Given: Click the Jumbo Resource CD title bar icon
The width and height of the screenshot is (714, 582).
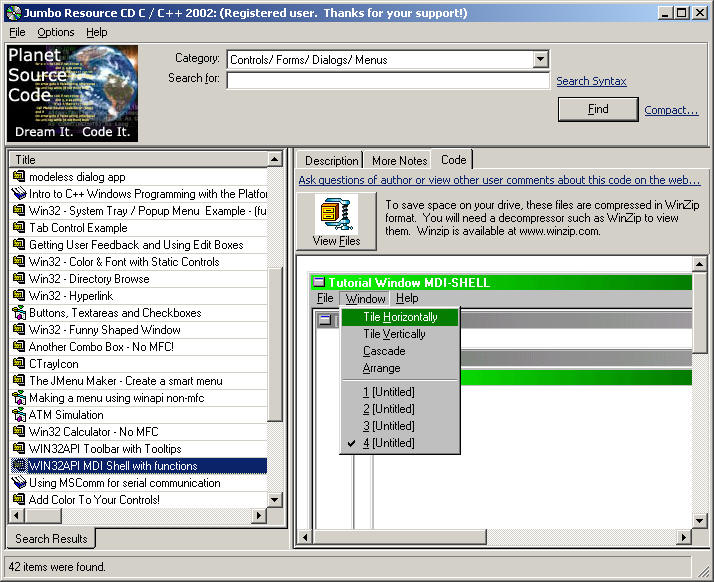Looking at the screenshot, I should coord(14,13).
